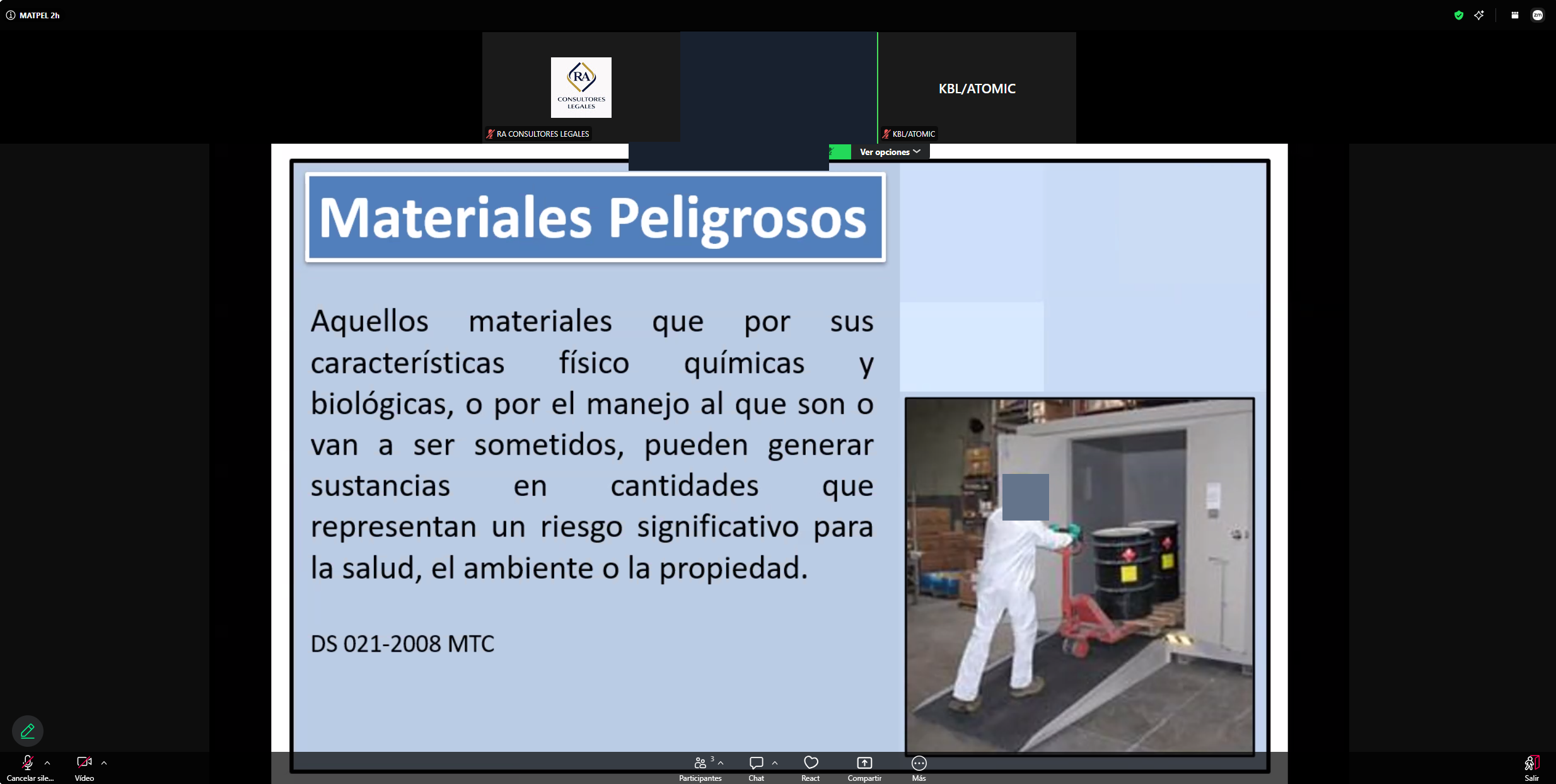Change the view layout icon
The height and width of the screenshot is (784, 1556).
tap(1514, 15)
